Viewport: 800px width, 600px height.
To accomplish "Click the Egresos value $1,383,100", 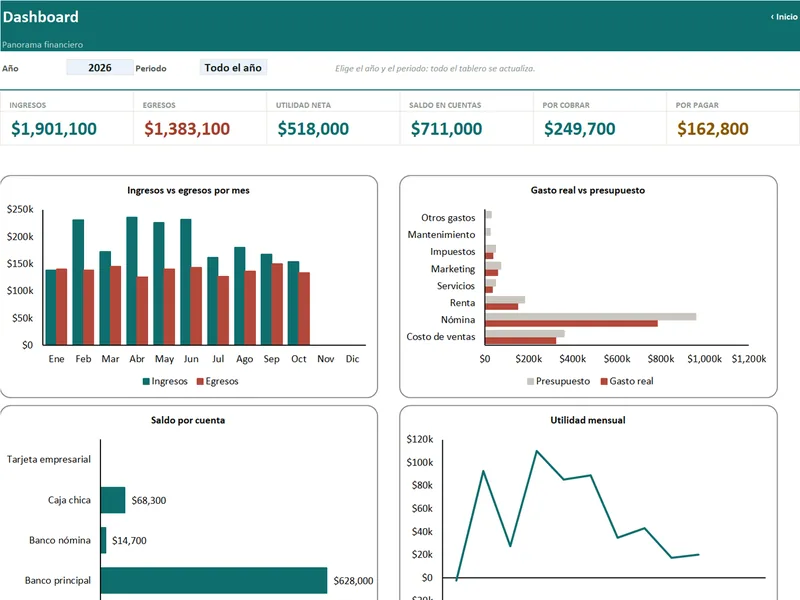I will point(187,129).
